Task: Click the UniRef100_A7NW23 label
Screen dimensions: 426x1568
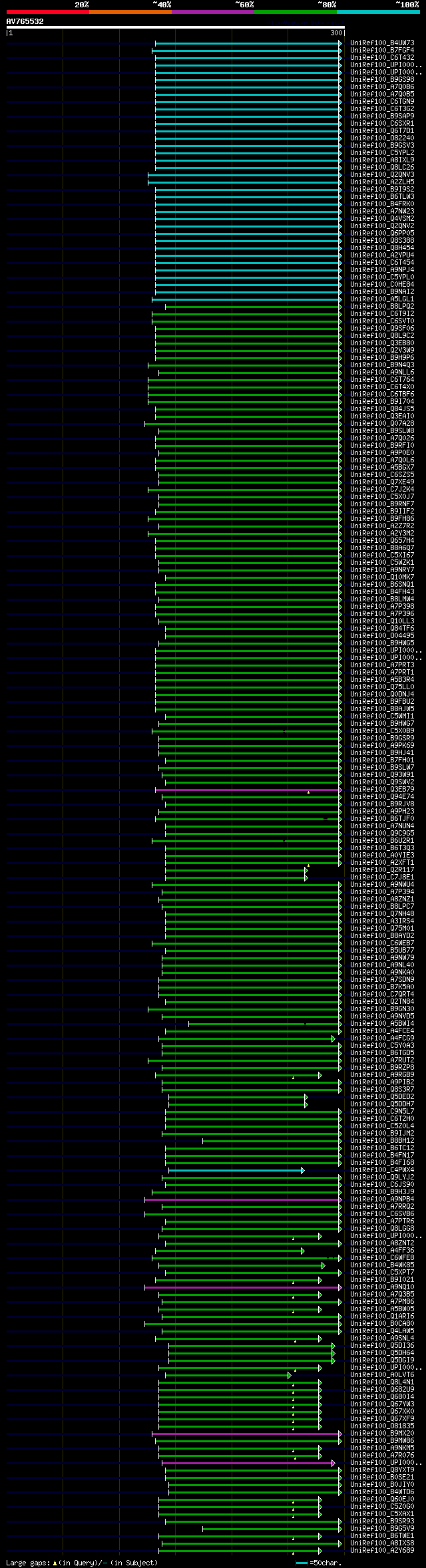Action: [x=382, y=212]
